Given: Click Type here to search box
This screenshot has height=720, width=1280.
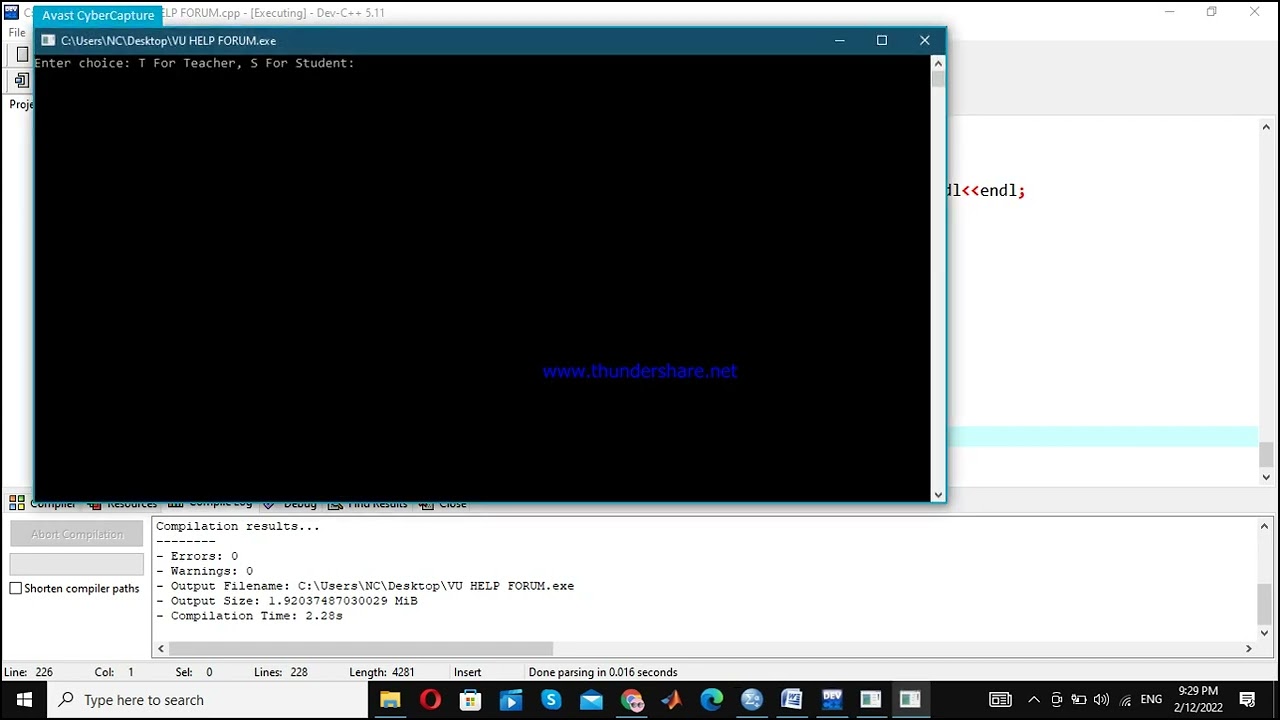Looking at the screenshot, I should pyautogui.click(x=208, y=700).
